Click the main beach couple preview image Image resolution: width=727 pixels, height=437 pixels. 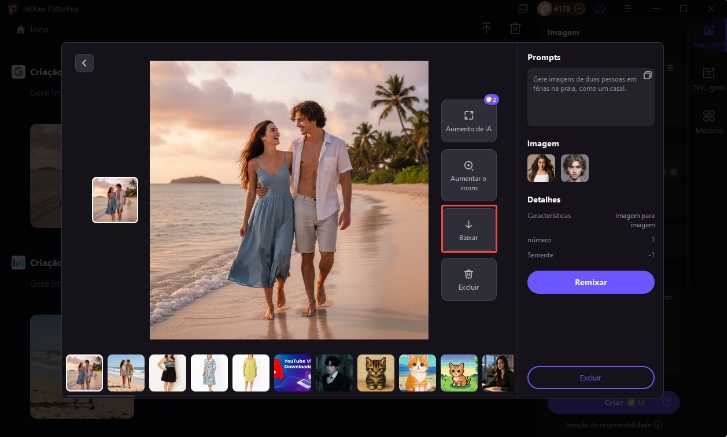(x=289, y=200)
